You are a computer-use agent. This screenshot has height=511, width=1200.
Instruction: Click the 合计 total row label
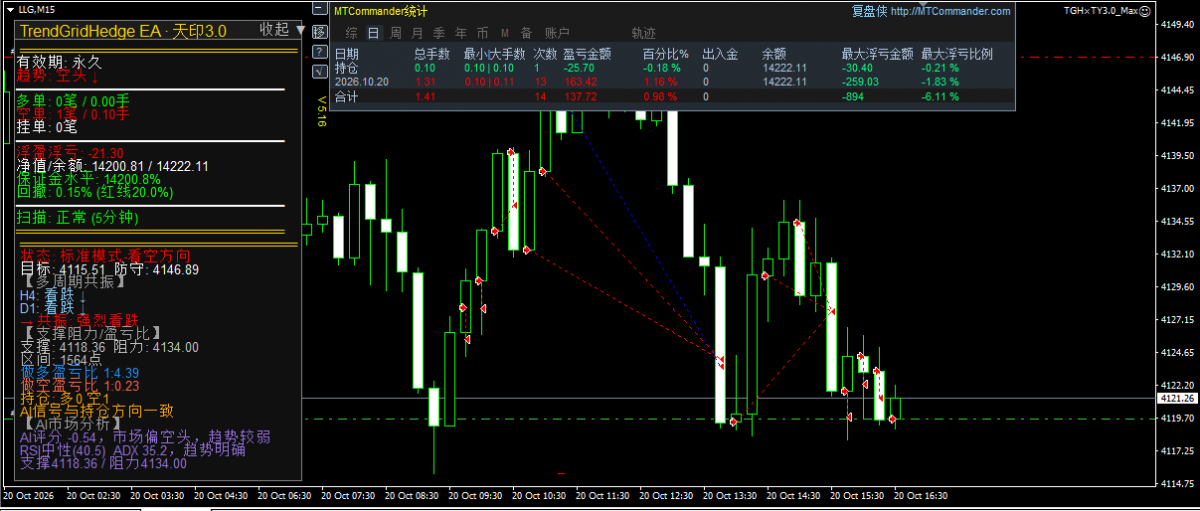pos(346,97)
